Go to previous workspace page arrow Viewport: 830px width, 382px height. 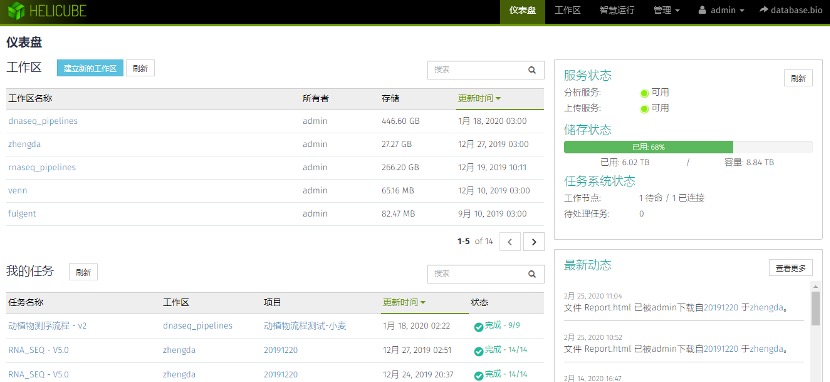pos(510,241)
